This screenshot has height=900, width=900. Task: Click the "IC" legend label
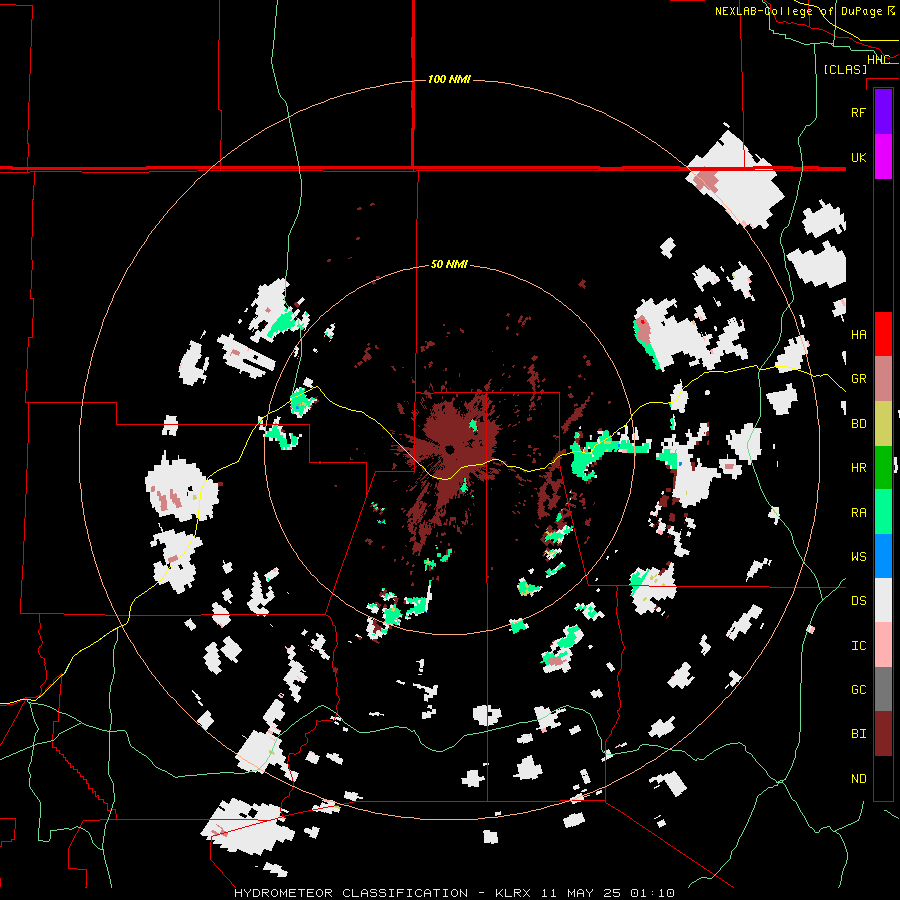[x=858, y=646]
